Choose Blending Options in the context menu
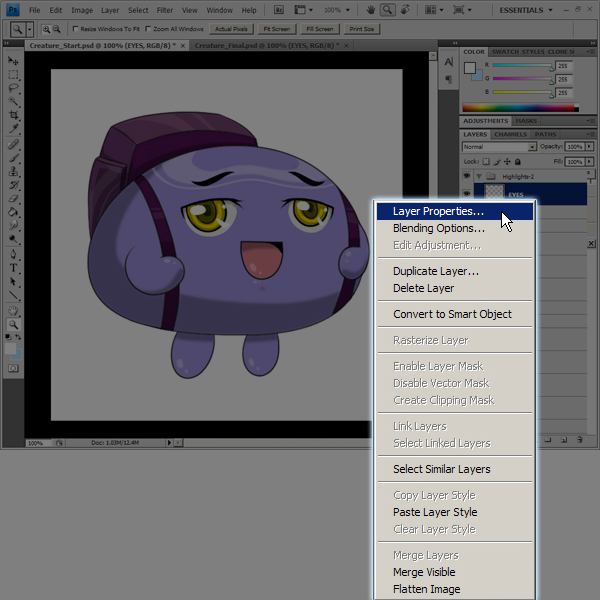 (x=455, y=228)
